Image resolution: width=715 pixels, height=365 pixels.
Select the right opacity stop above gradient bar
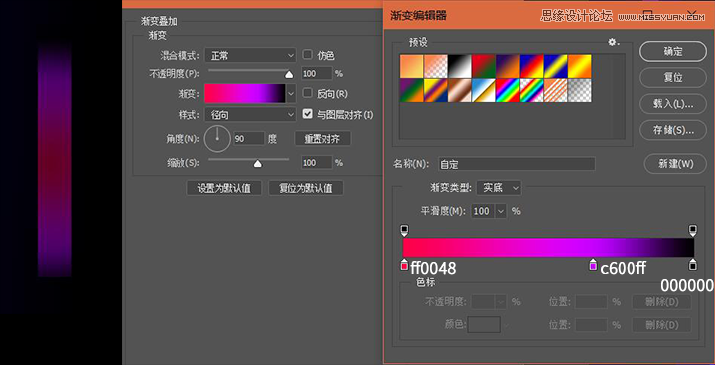pyautogui.click(x=693, y=230)
